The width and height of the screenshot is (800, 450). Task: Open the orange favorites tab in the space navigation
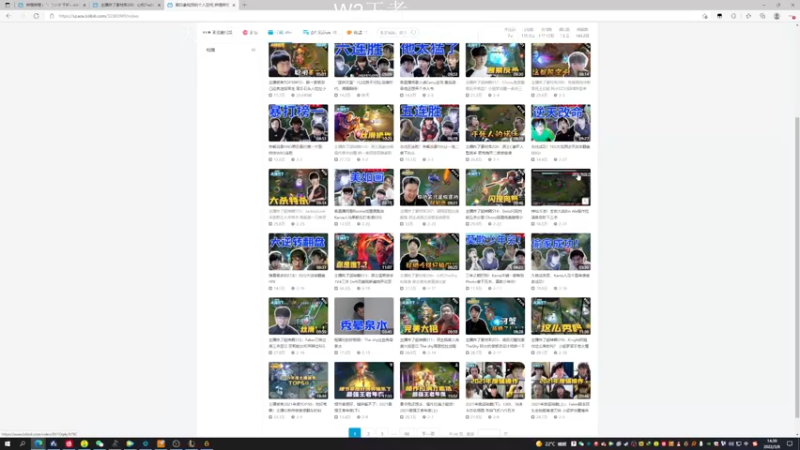pos(357,32)
